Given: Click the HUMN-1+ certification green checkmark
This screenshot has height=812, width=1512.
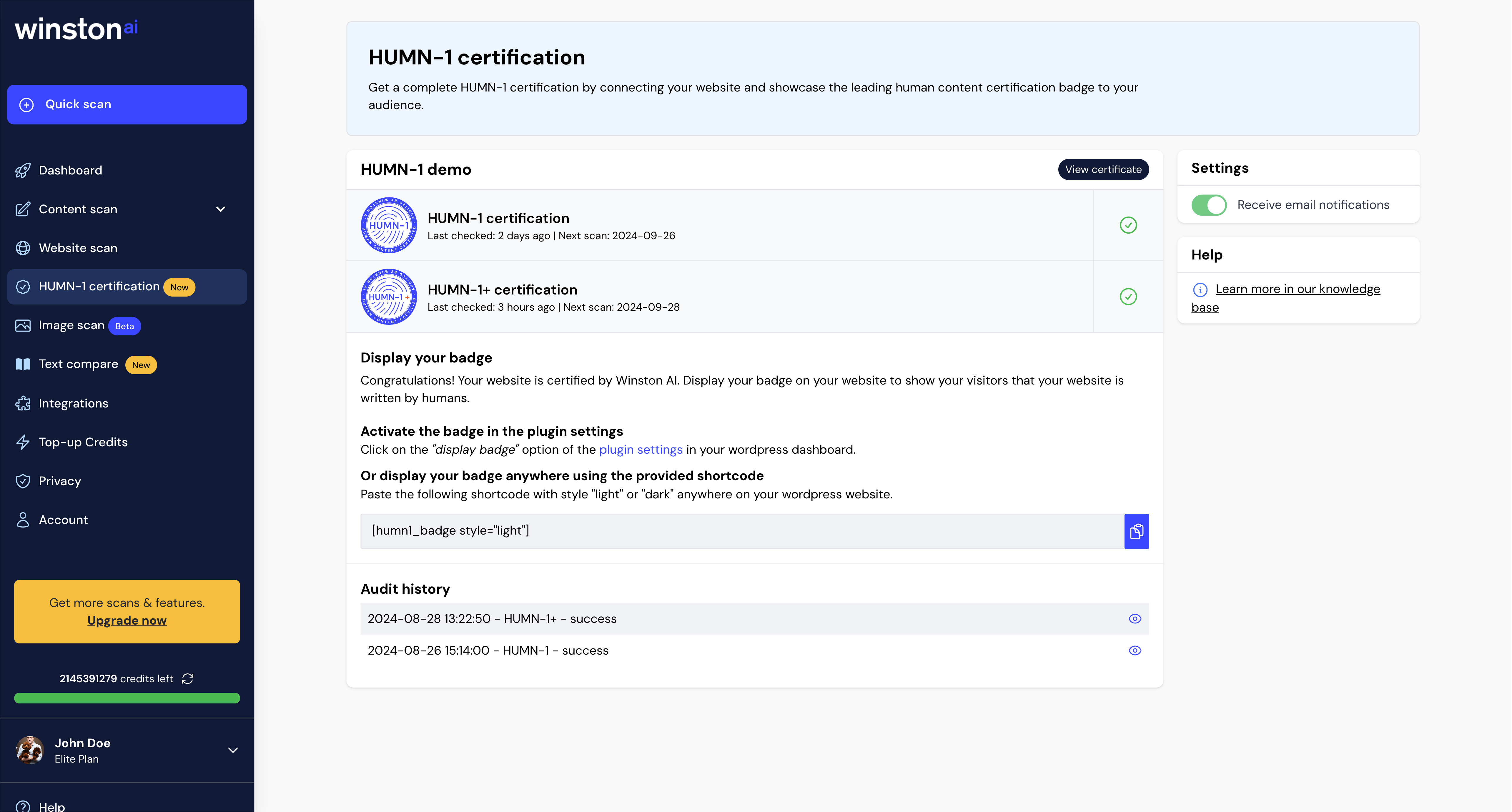Looking at the screenshot, I should tap(1128, 297).
